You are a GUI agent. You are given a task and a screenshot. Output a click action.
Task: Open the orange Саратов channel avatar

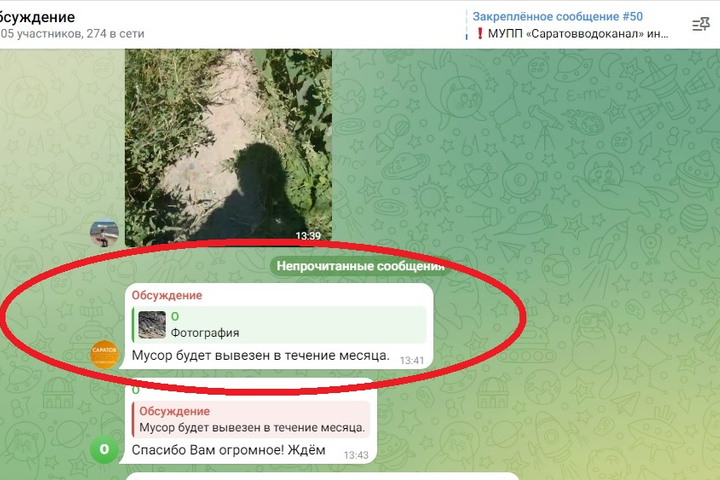(x=104, y=354)
